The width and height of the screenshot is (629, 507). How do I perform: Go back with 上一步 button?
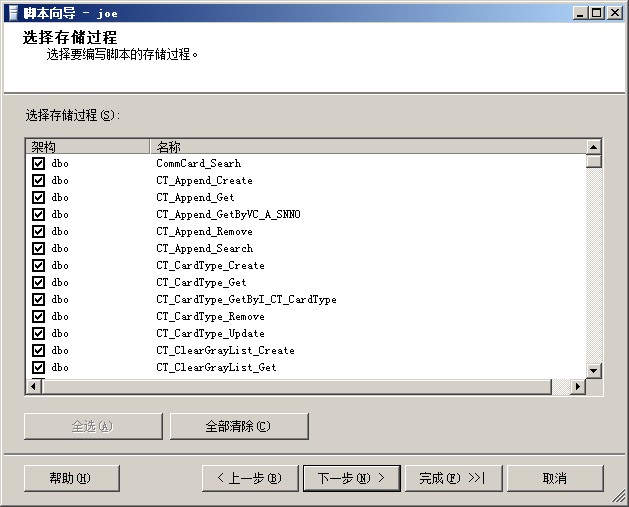pyautogui.click(x=250, y=478)
